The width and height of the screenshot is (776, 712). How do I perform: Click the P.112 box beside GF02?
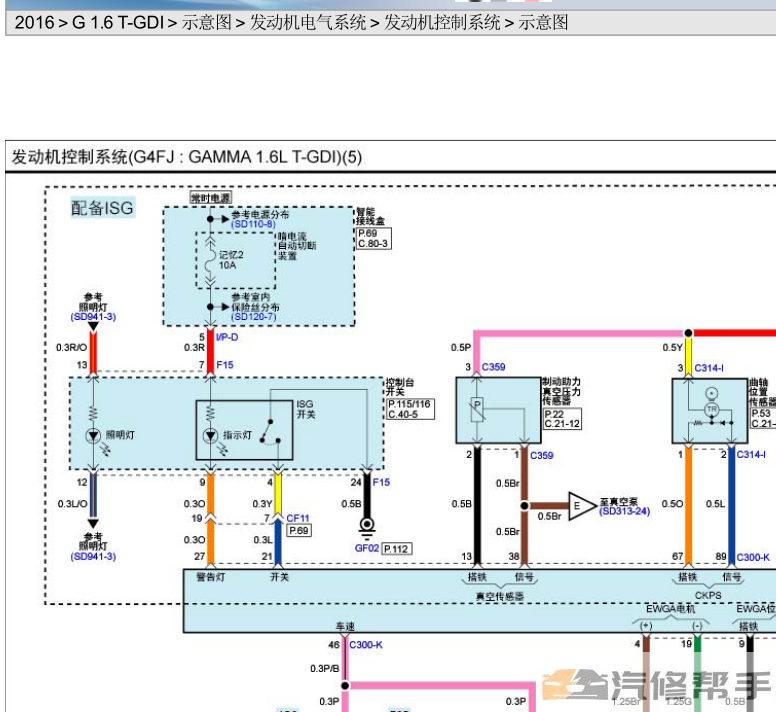click(397, 549)
